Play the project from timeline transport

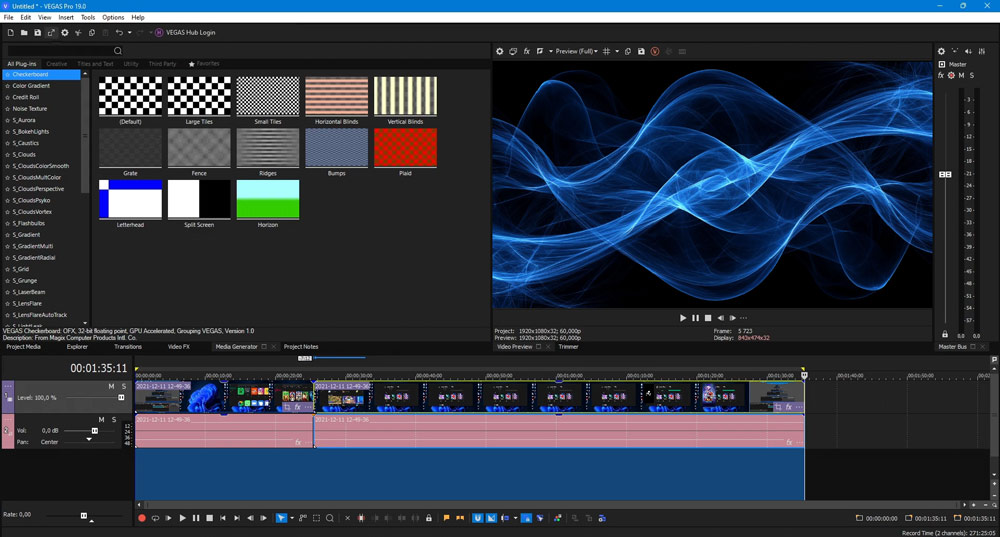pyautogui.click(x=182, y=518)
